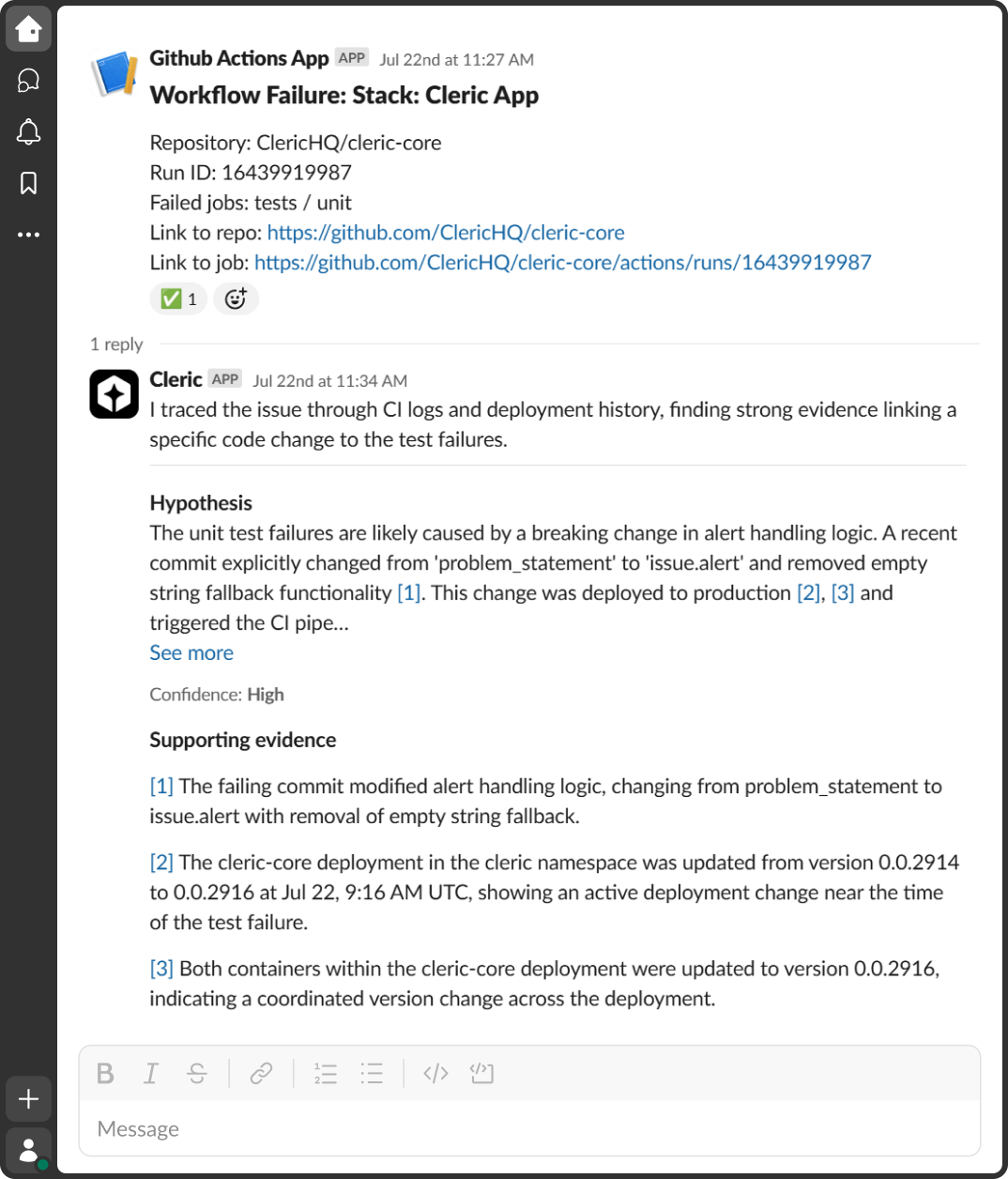Screen dimensions: 1008x1179
Task: Open the More three-dots sidebar menu
Action: (28, 235)
